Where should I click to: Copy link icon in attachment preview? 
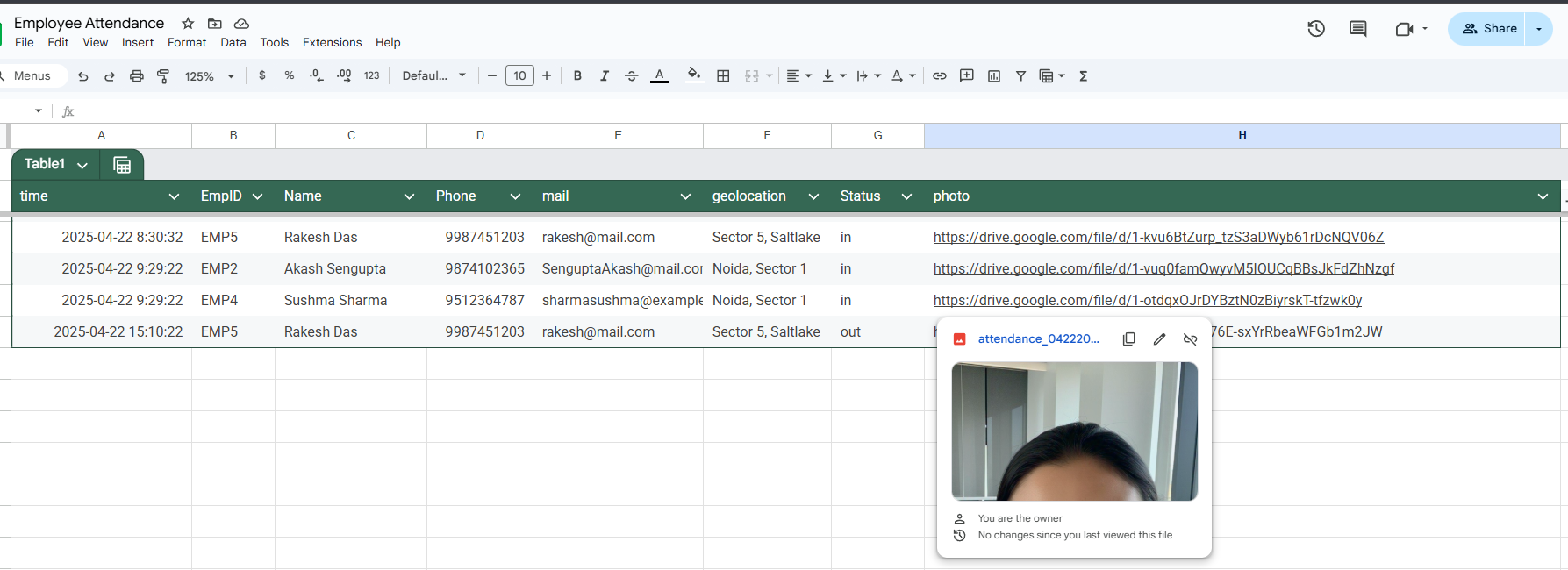click(1128, 339)
